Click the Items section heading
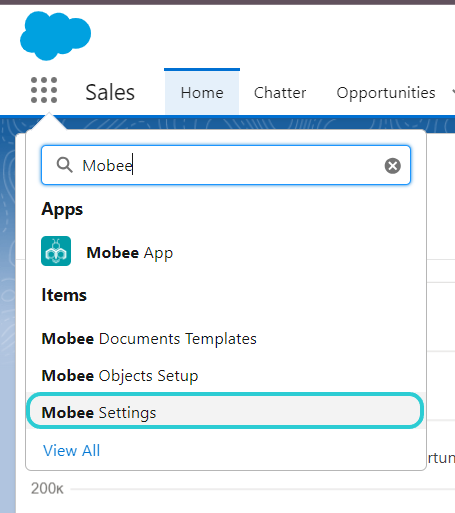Viewport: 455px width, 513px height. (x=64, y=295)
